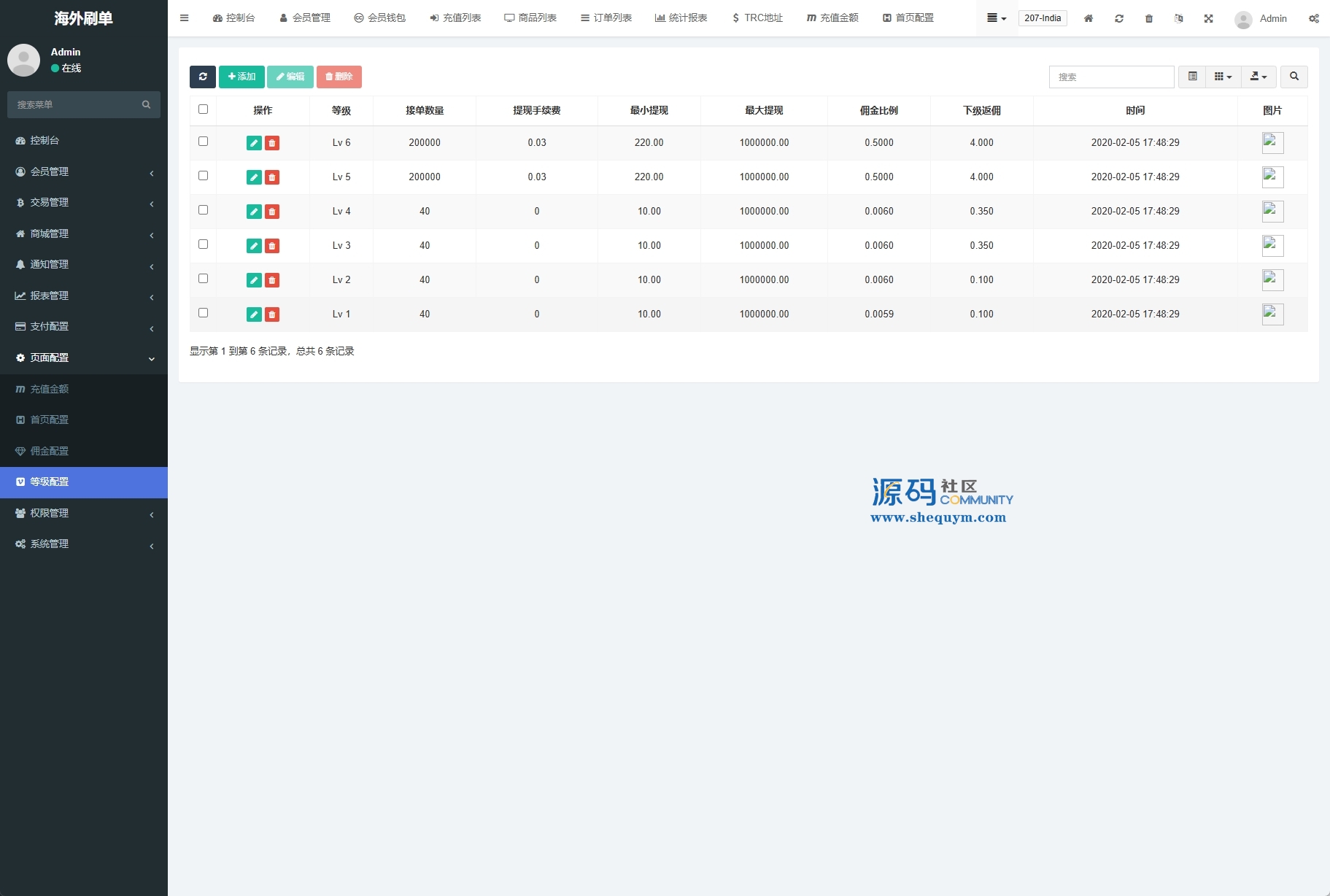Select 佣金配置 in sidebar submenu
1330x896 pixels.
click(50, 451)
